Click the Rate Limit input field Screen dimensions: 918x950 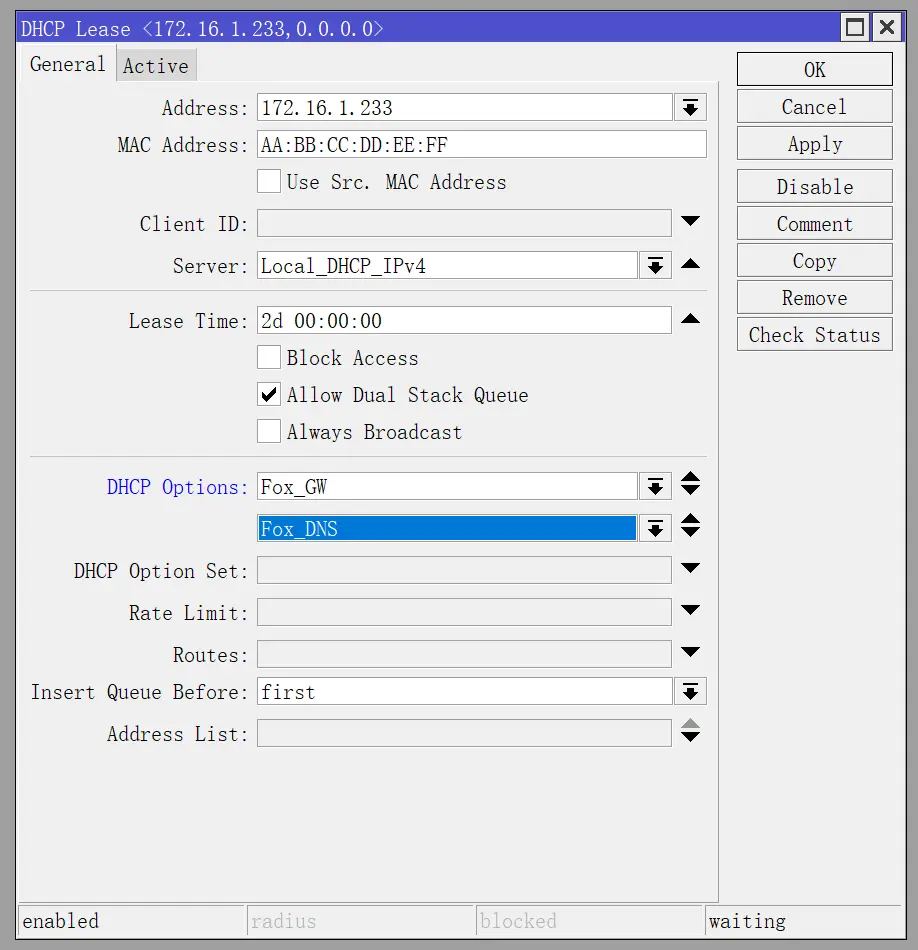[464, 613]
